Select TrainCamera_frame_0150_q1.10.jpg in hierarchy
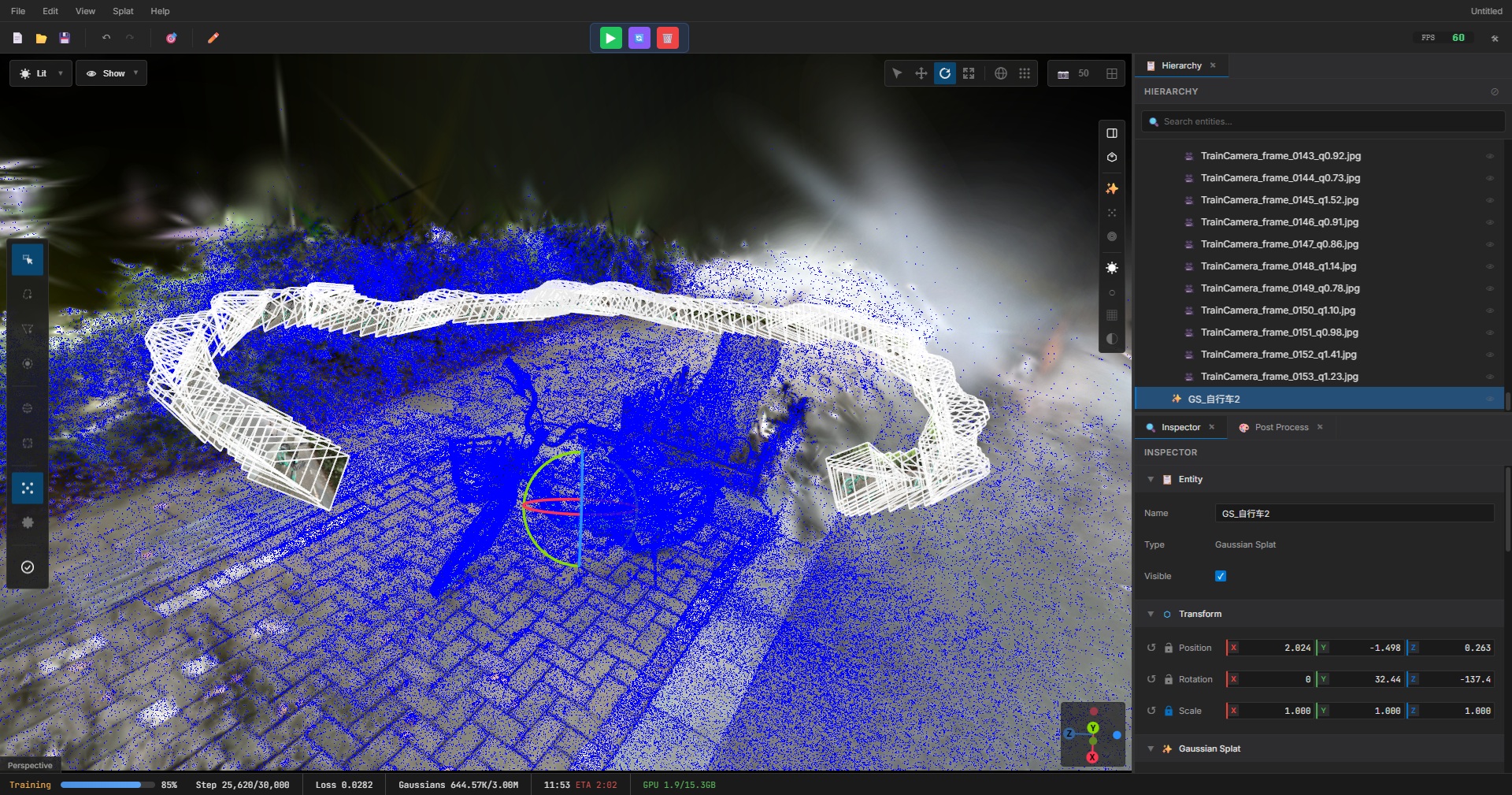Screen dimensions: 1512x795 [x=1277, y=310]
